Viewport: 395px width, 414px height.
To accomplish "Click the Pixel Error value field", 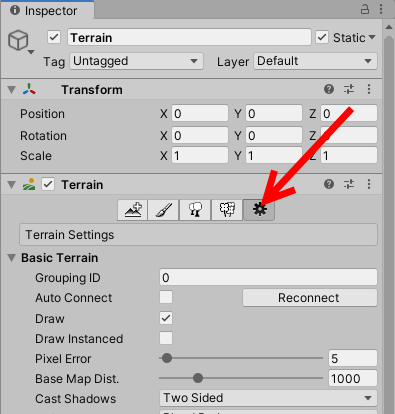I will (353, 358).
